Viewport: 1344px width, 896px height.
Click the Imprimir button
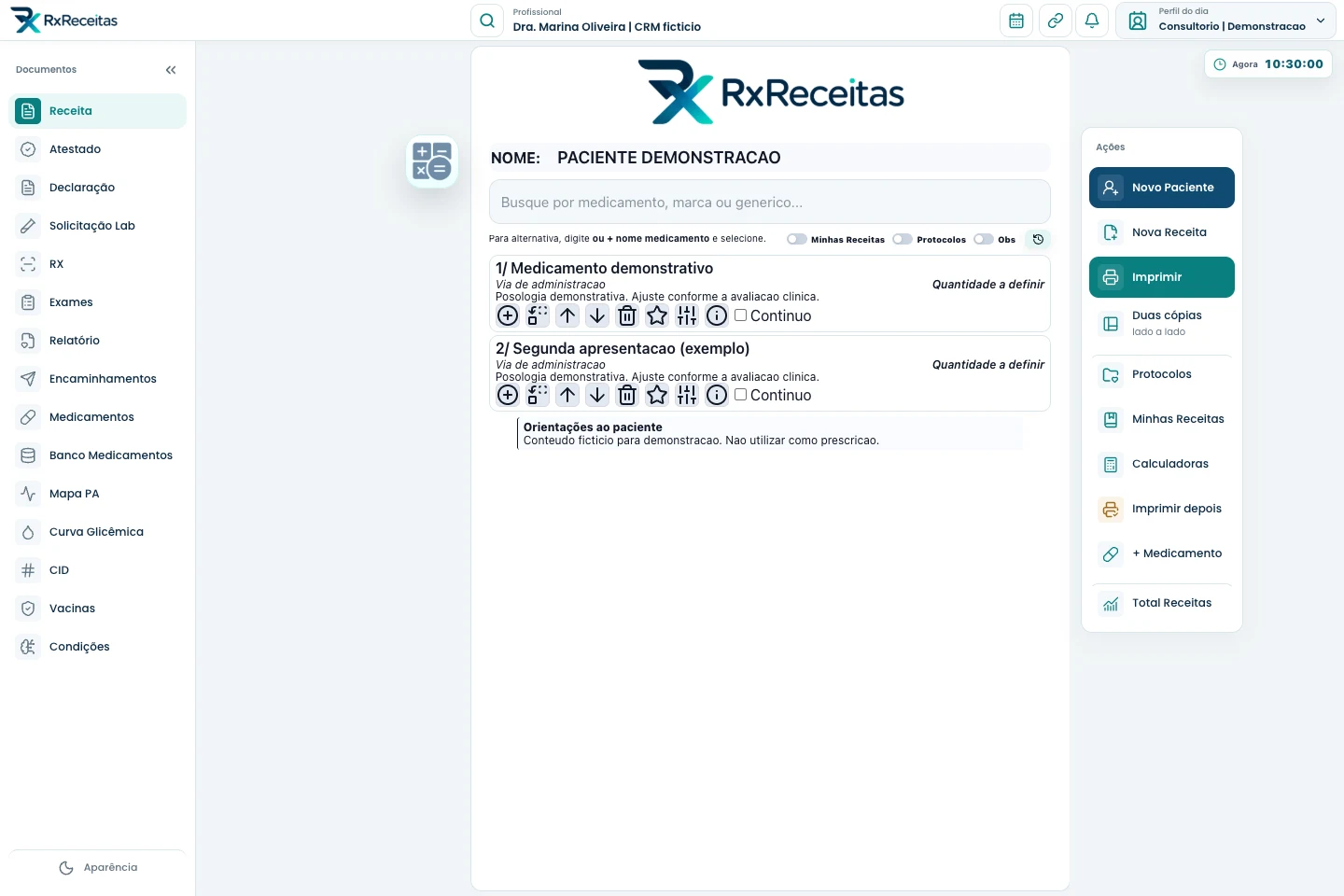1161,277
